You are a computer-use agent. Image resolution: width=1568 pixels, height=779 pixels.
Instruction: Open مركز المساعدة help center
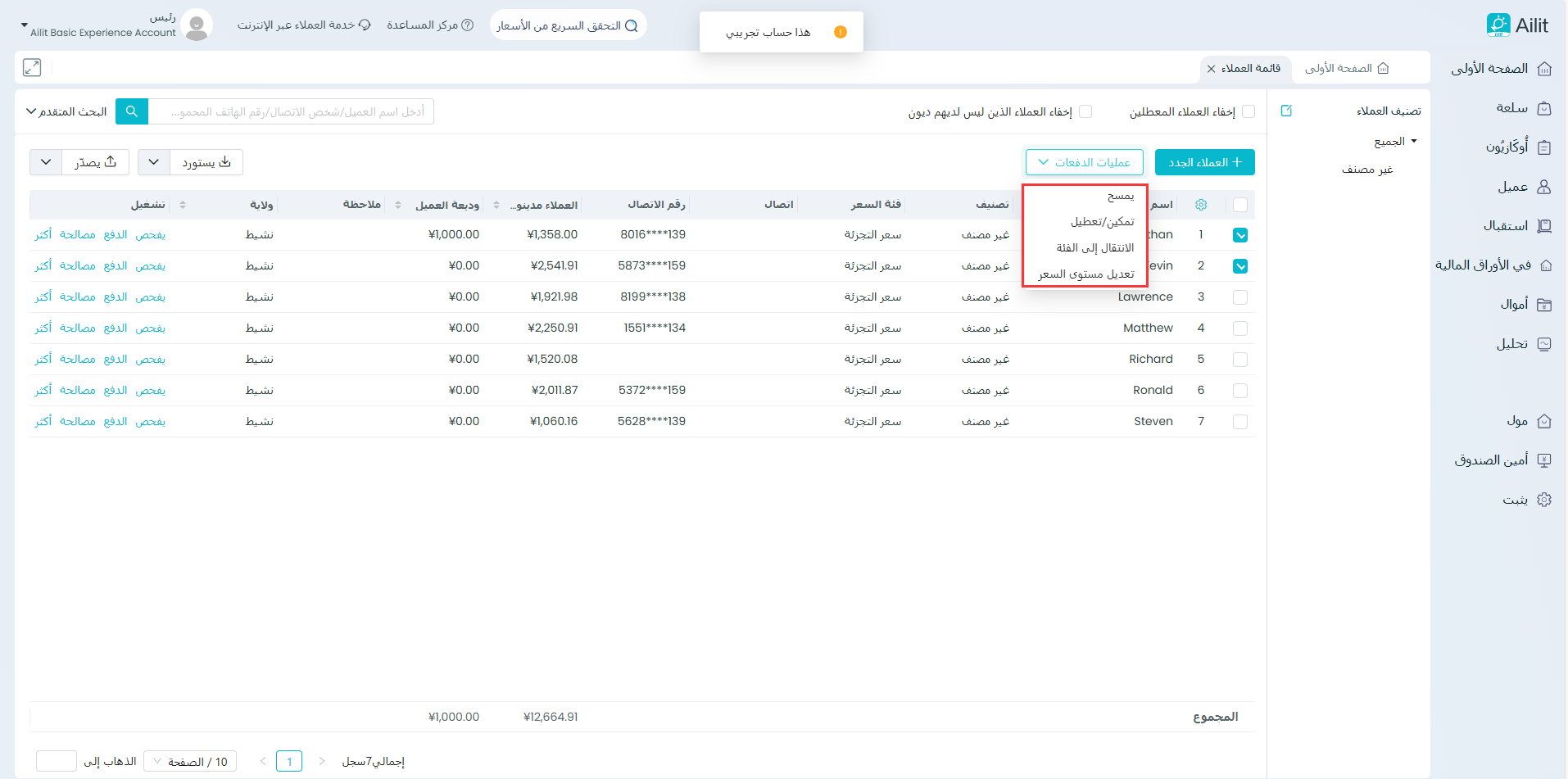pos(430,25)
